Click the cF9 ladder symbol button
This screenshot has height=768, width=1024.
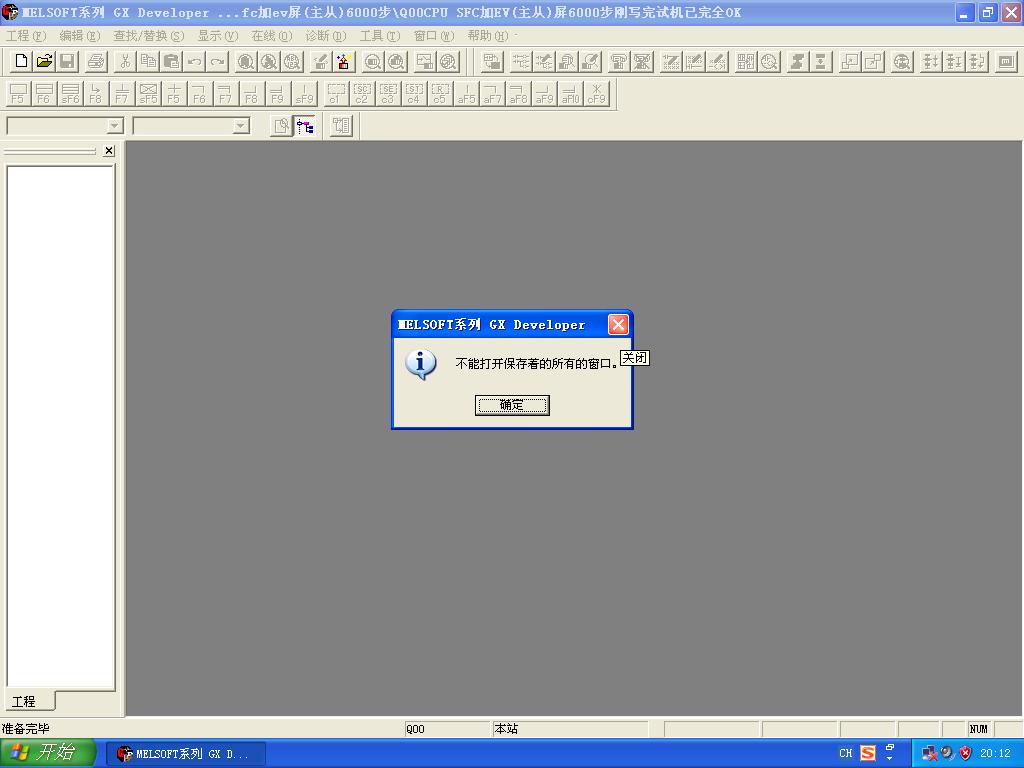click(596, 94)
